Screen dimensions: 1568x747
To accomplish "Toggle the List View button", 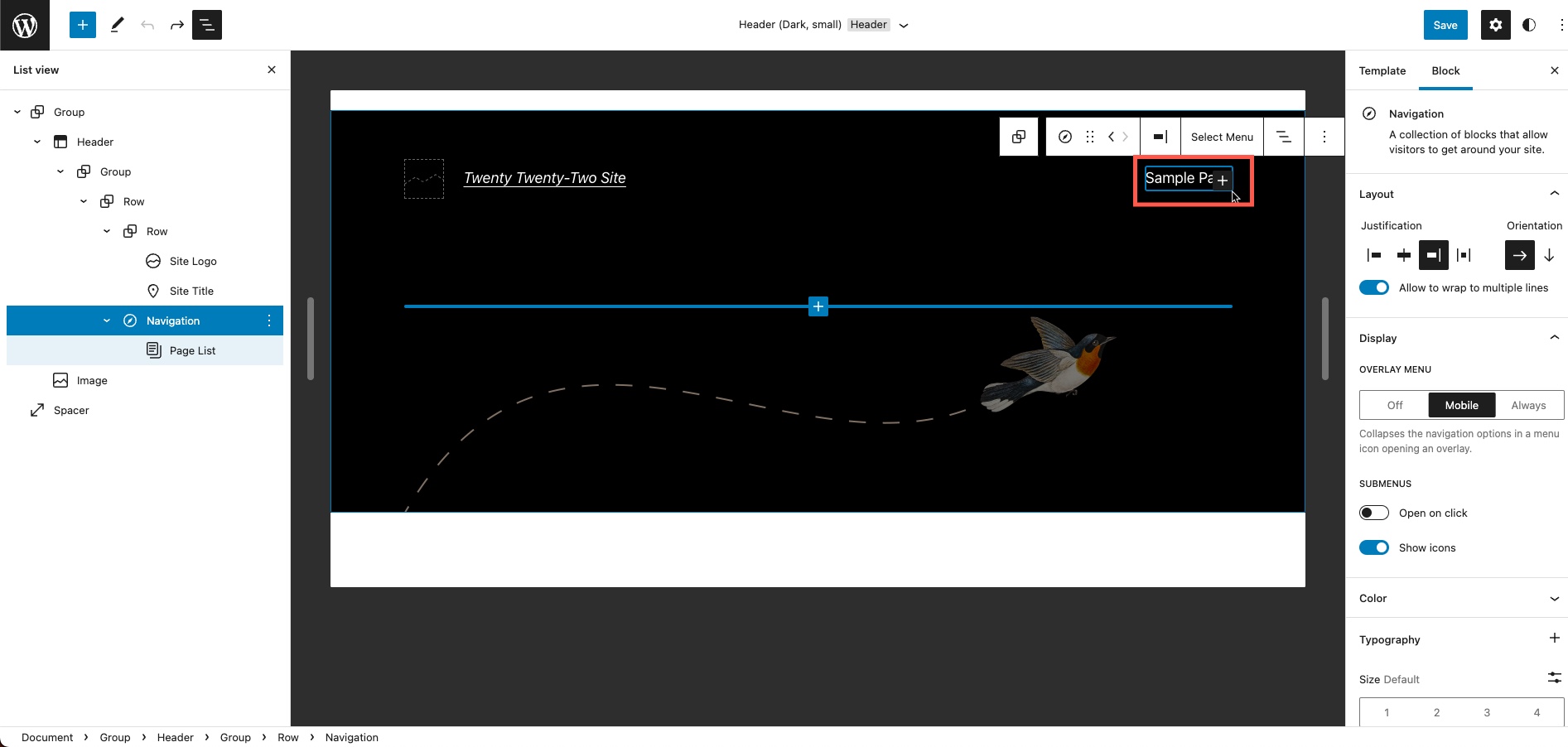I will 207,25.
